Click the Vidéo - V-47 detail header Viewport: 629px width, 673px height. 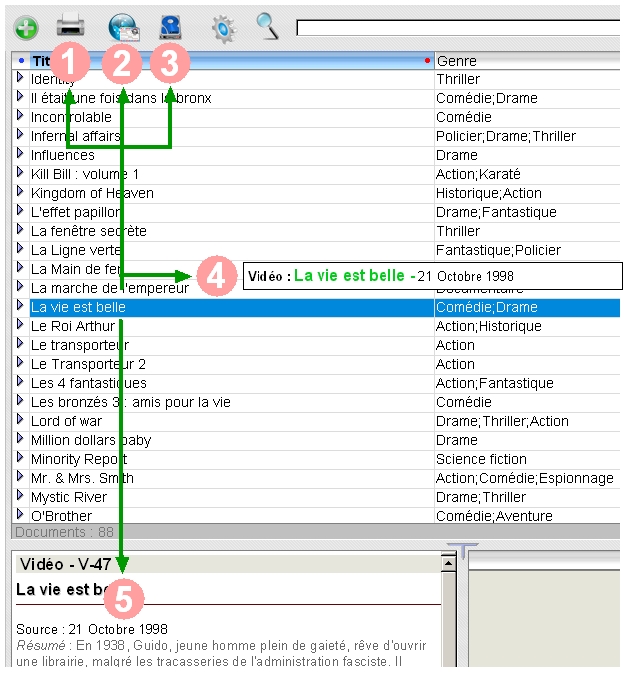(x=228, y=564)
